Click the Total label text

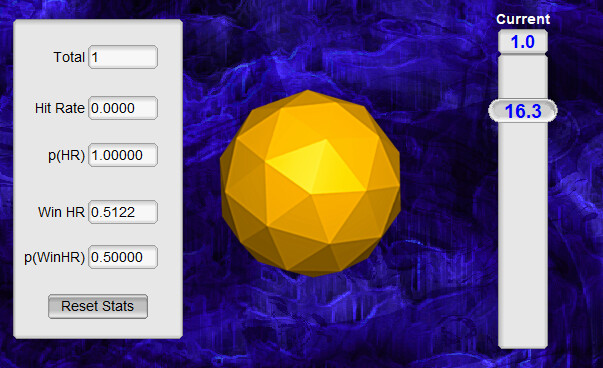69,57
